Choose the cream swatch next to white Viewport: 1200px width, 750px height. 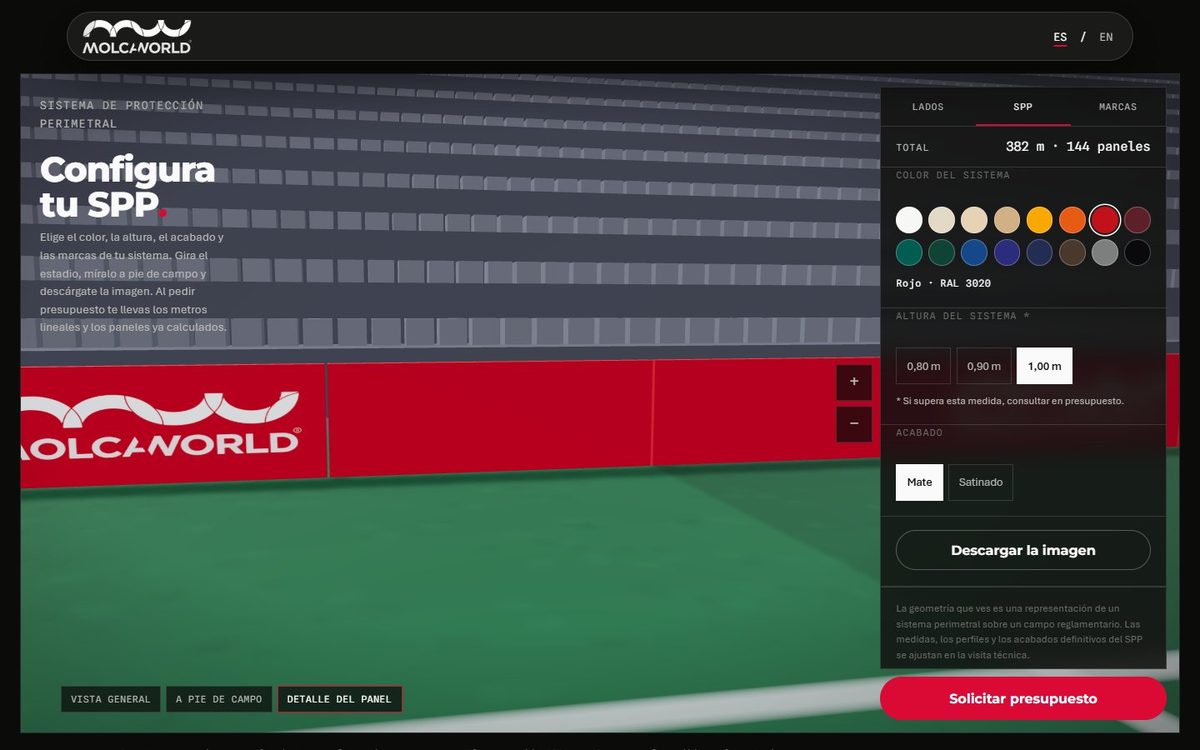(x=942, y=220)
